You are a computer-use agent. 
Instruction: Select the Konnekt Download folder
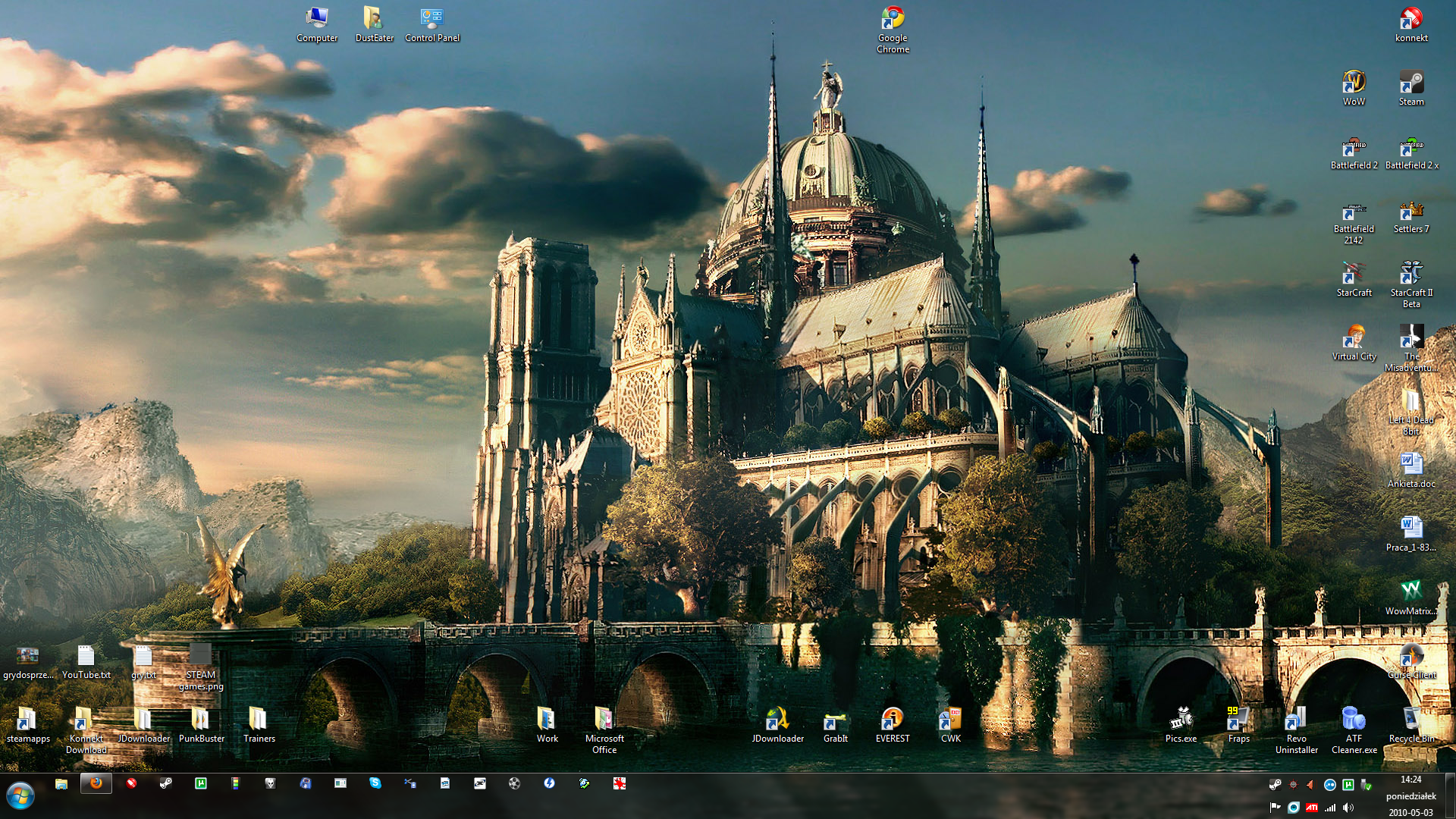coord(86,730)
